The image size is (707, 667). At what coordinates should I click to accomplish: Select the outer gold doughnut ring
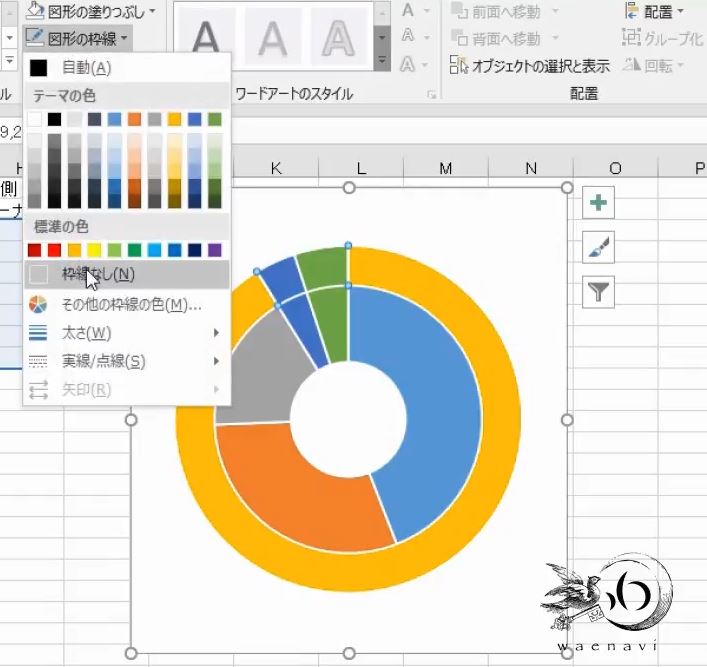click(500, 419)
